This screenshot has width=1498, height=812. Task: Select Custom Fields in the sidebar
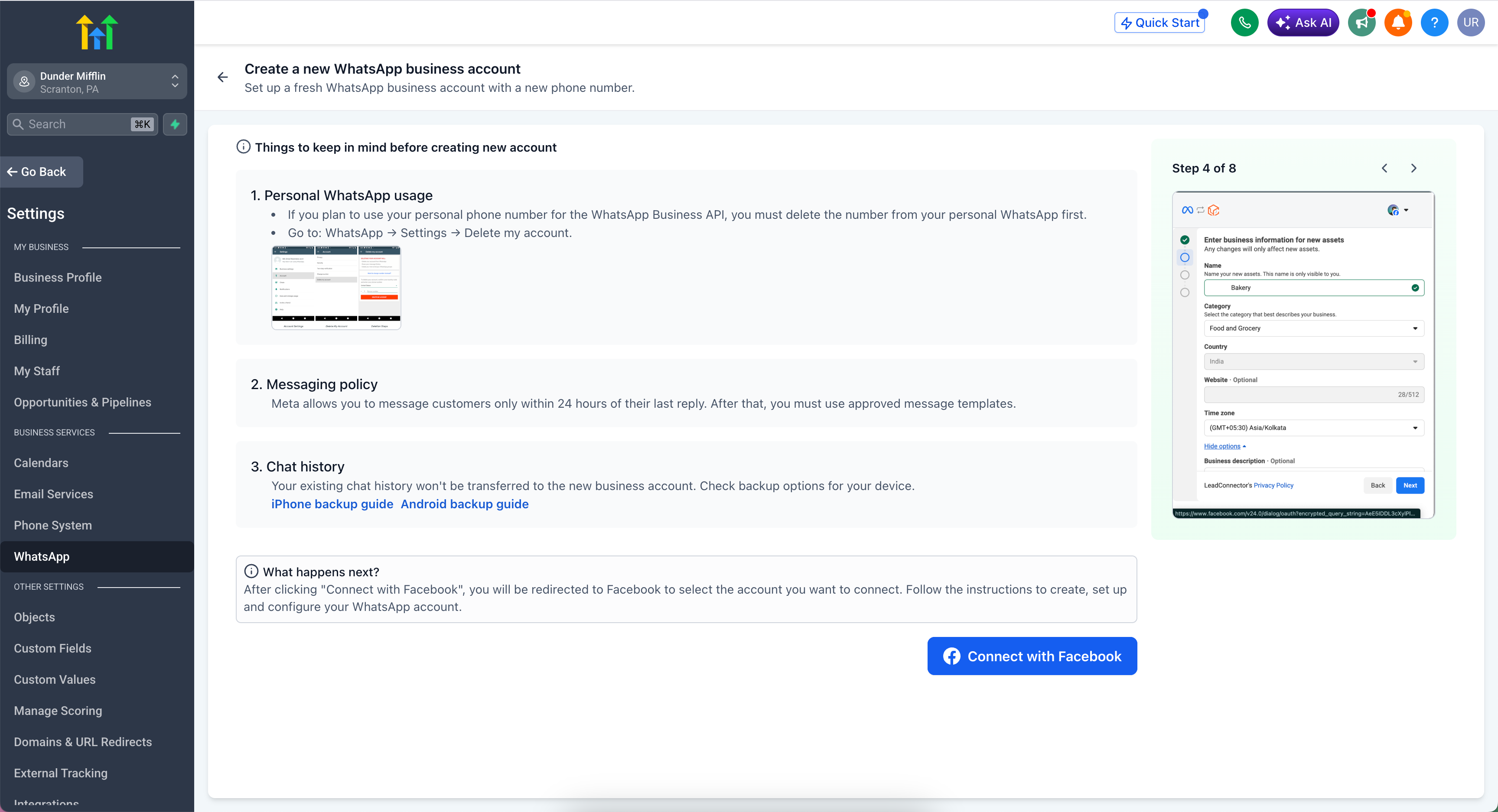tap(52, 648)
